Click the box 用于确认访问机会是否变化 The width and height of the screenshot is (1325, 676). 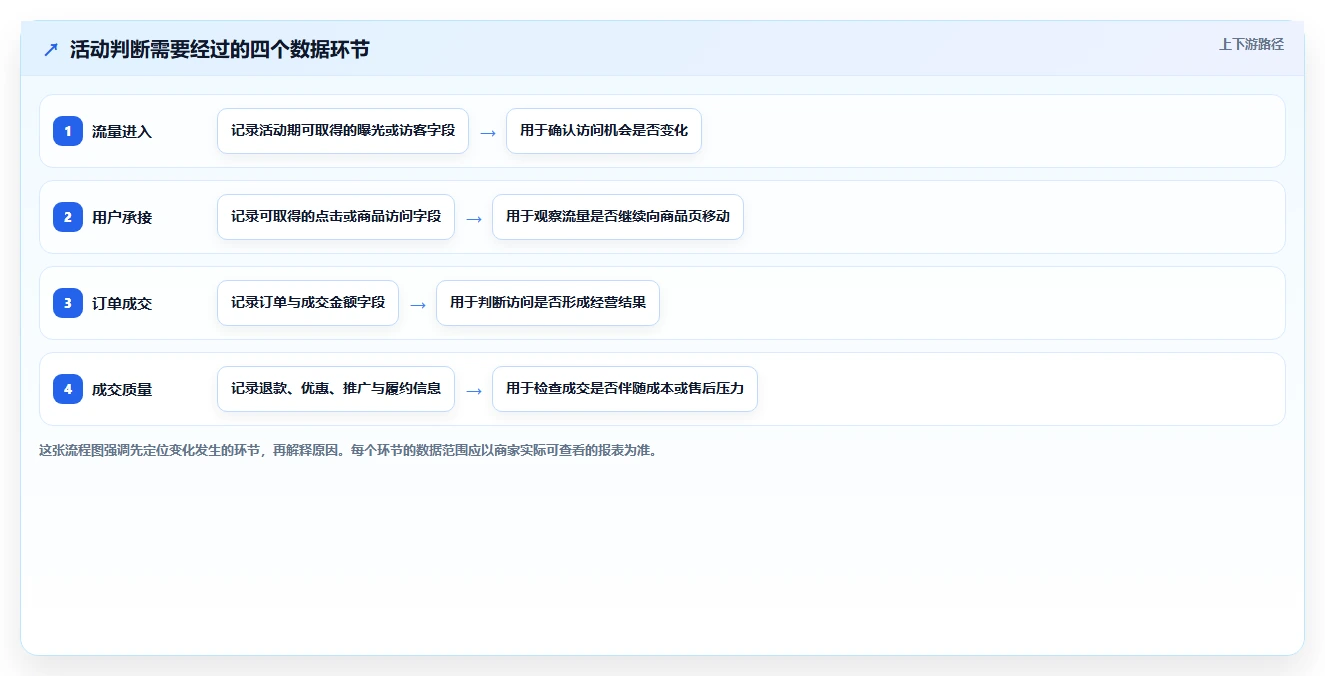(x=604, y=131)
